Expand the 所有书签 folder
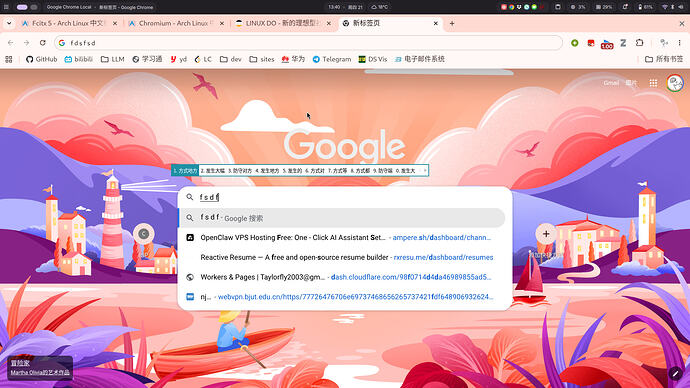The image size is (690, 388). coord(664,59)
